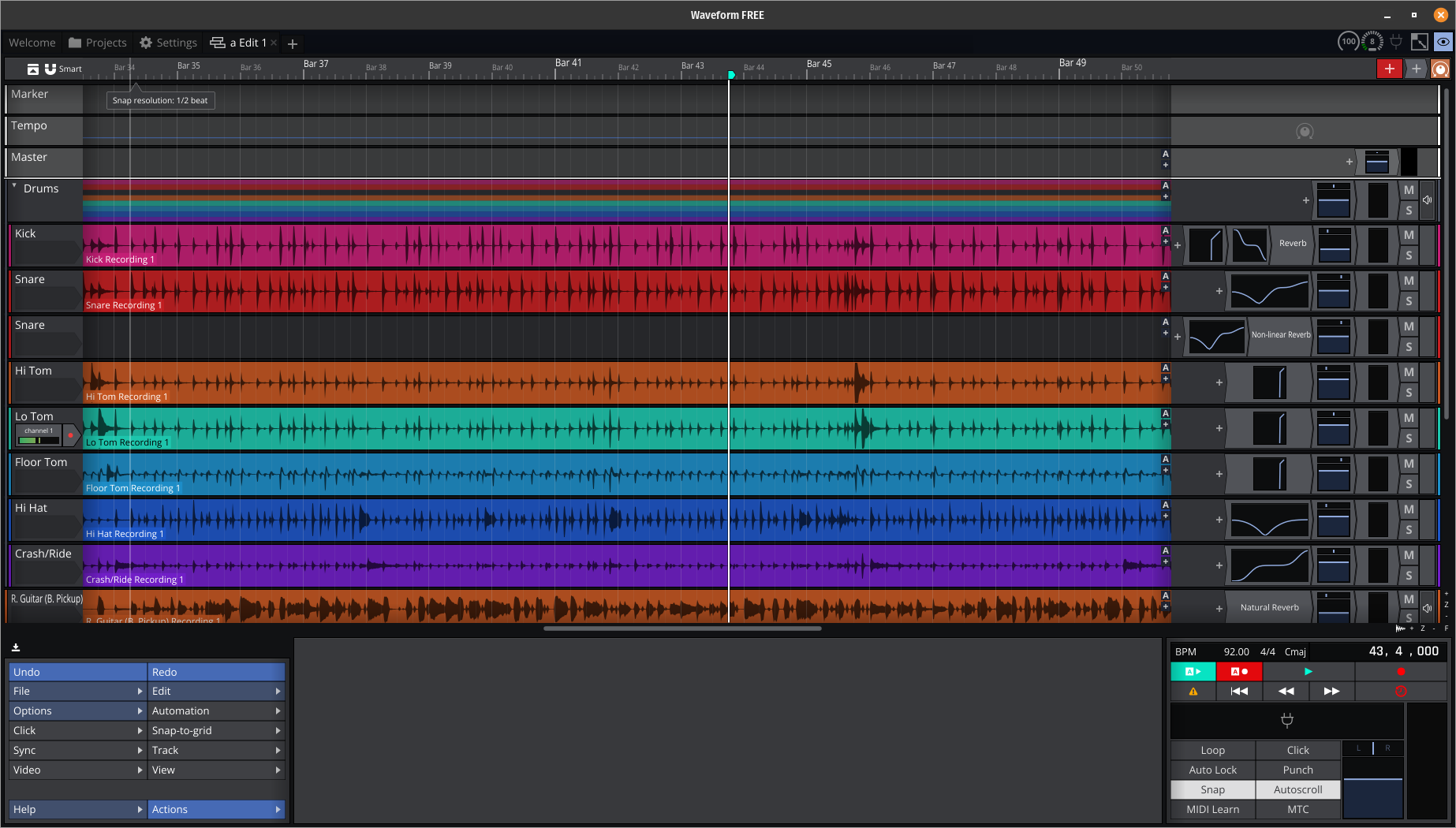Expand the Help menu

click(x=77, y=809)
